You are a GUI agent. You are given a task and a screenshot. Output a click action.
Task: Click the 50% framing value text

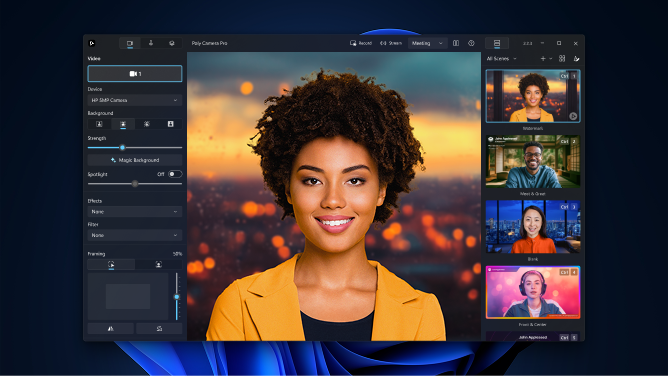click(177, 254)
